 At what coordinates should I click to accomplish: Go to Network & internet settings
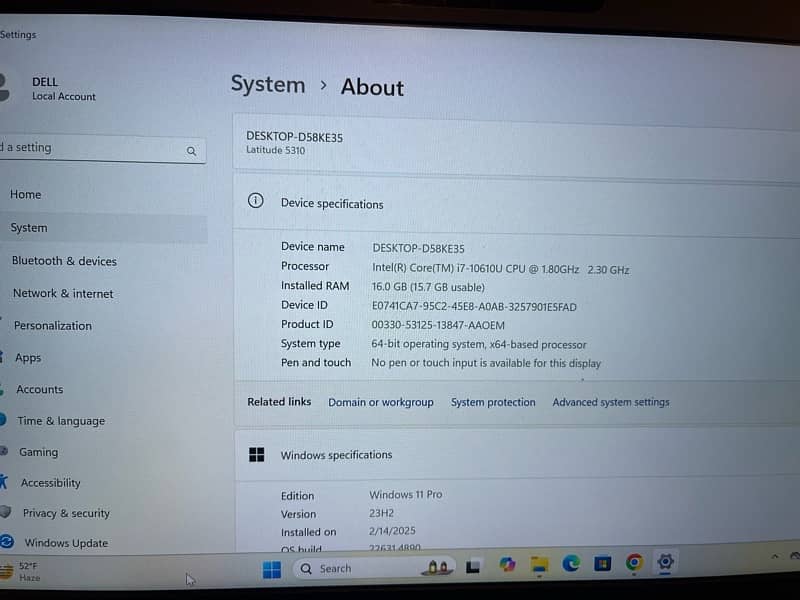tap(63, 293)
